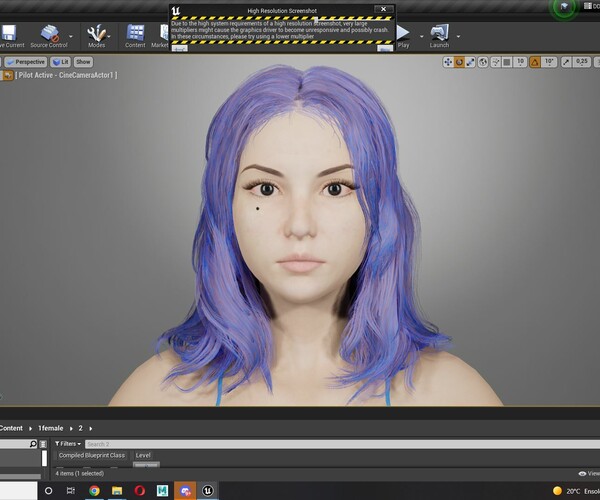Open File Explorer from taskbar
The width and height of the screenshot is (600, 500).
[x=117, y=490]
